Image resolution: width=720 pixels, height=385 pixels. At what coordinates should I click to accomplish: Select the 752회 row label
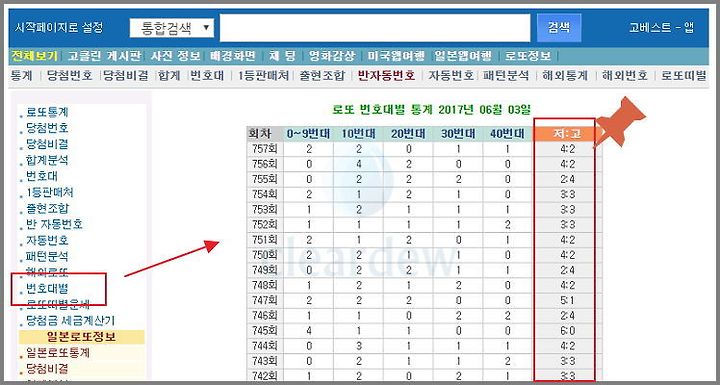click(x=264, y=225)
